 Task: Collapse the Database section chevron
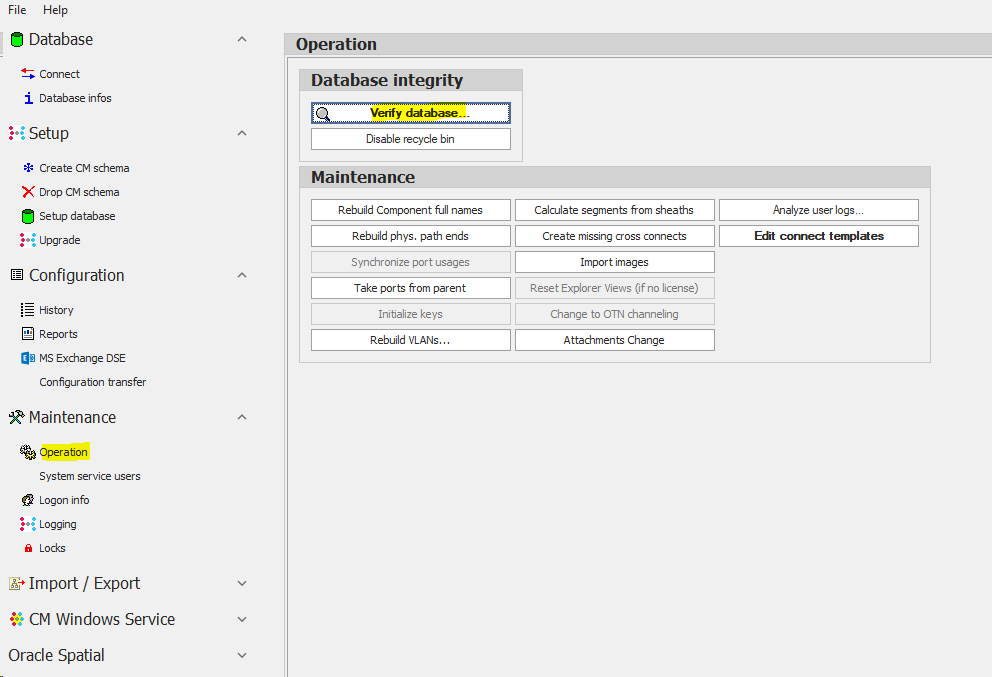(242, 40)
